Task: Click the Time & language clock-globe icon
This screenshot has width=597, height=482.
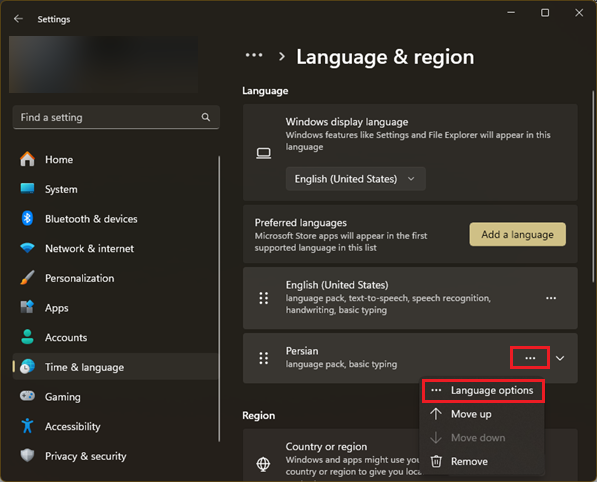Action: (27, 367)
